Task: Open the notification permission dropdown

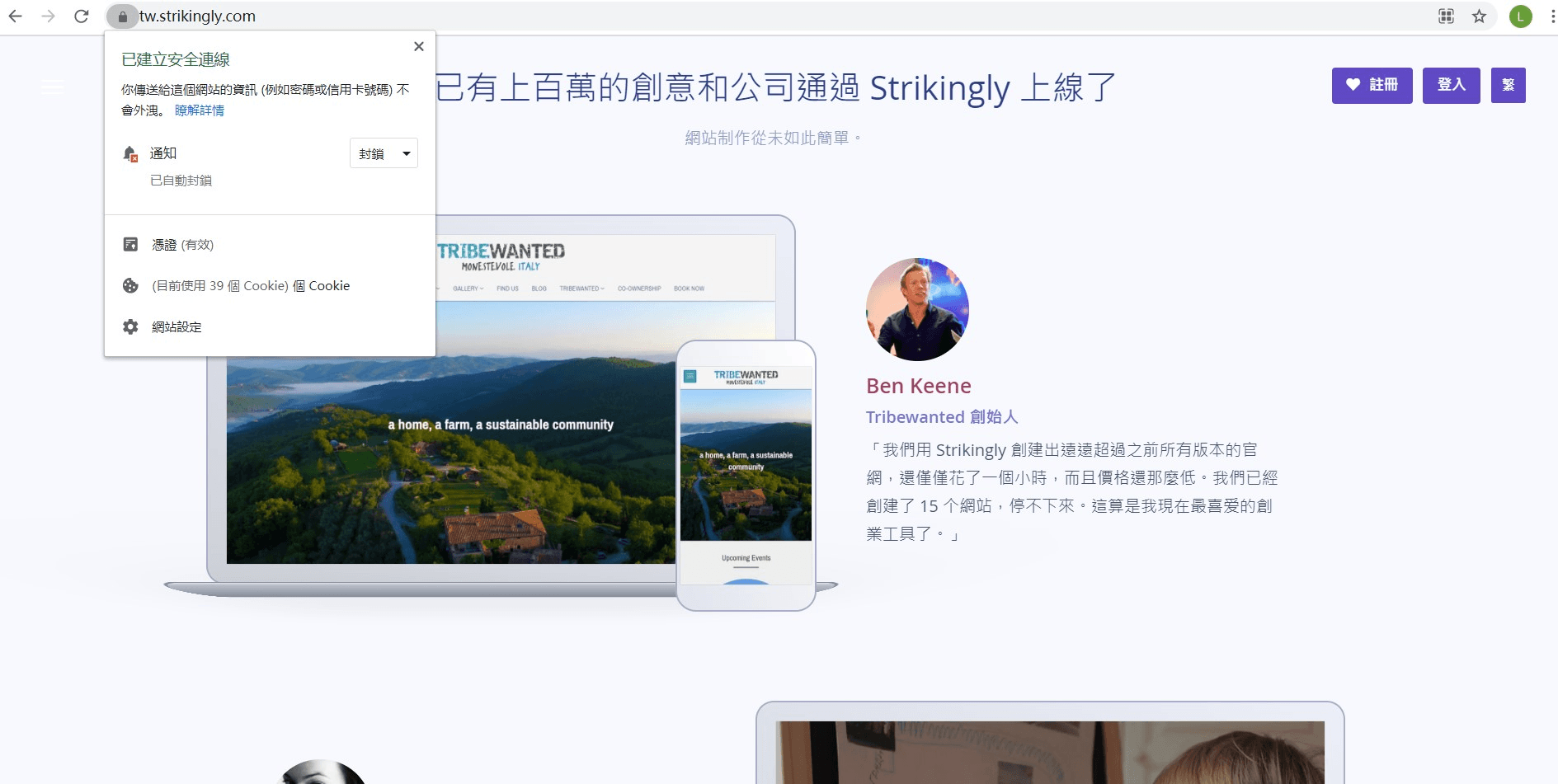Action: pyautogui.click(x=384, y=154)
